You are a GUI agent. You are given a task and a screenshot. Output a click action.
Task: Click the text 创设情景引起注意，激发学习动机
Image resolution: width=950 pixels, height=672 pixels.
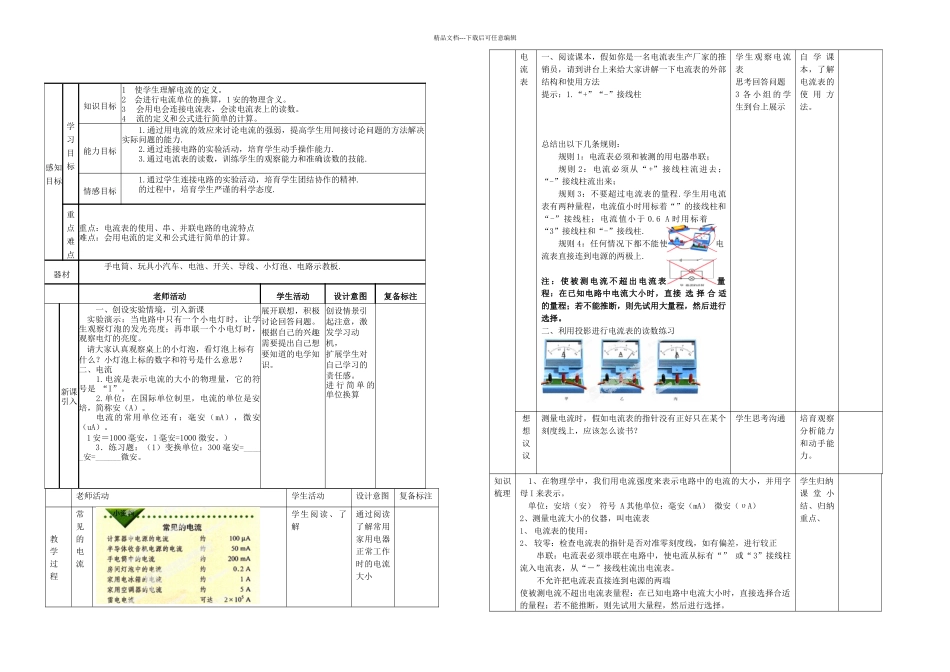[x=347, y=327]
